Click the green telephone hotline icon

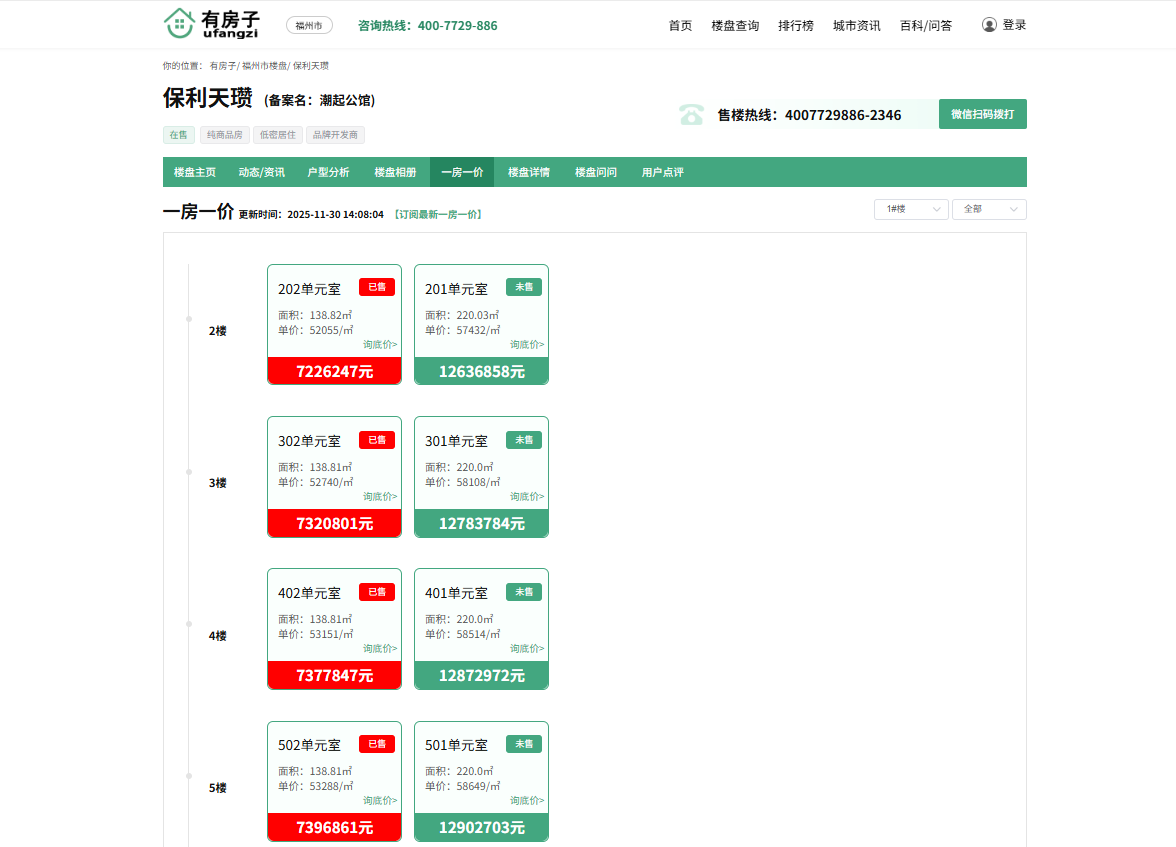pos(691,114)
